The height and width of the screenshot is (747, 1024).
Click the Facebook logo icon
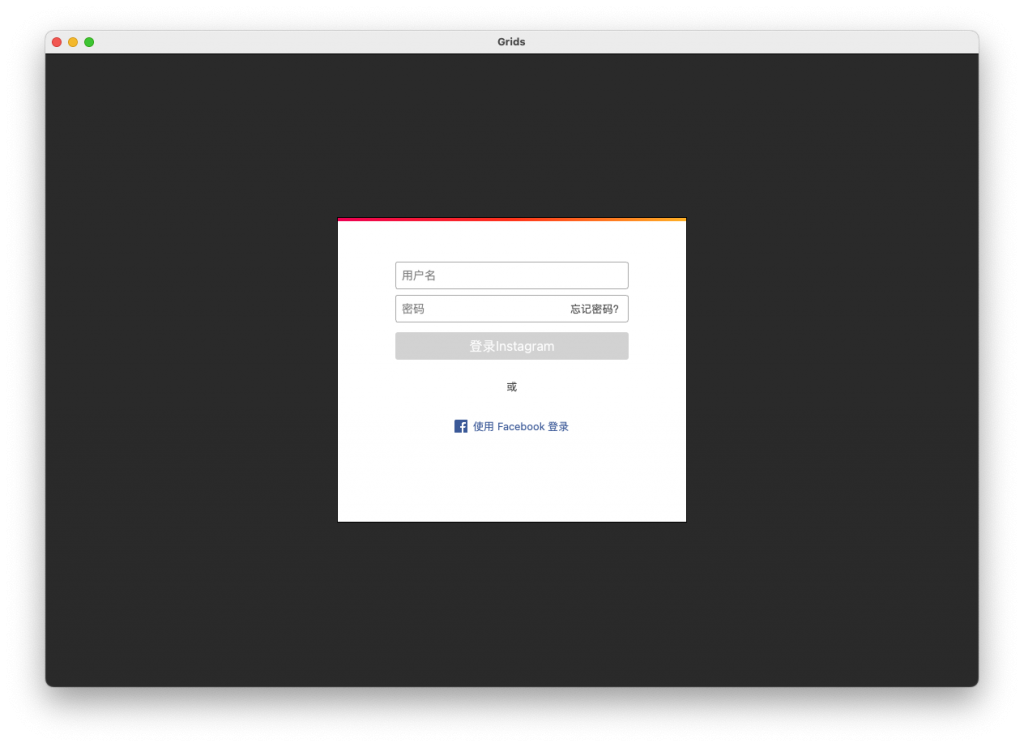tap(460, 426)
